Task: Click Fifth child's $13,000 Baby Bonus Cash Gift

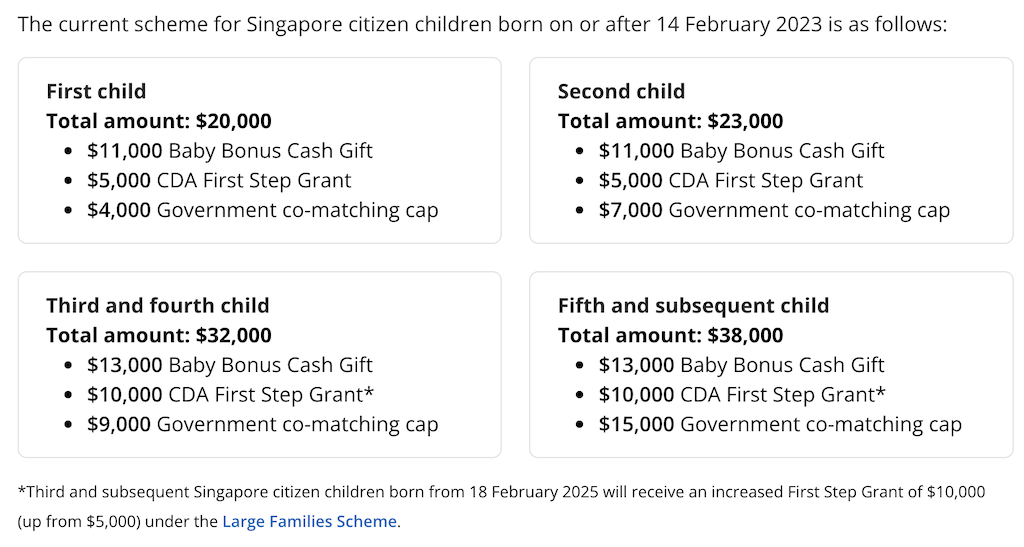Action: click(x=741, y=365)
